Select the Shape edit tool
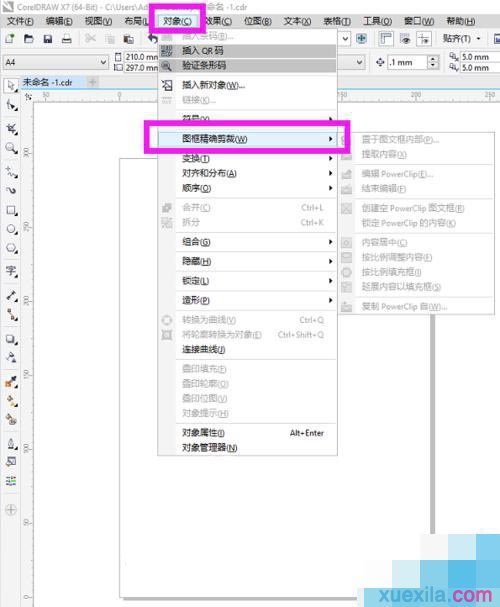This screenshot has height=607, width=500. click(x=11, y=105)
